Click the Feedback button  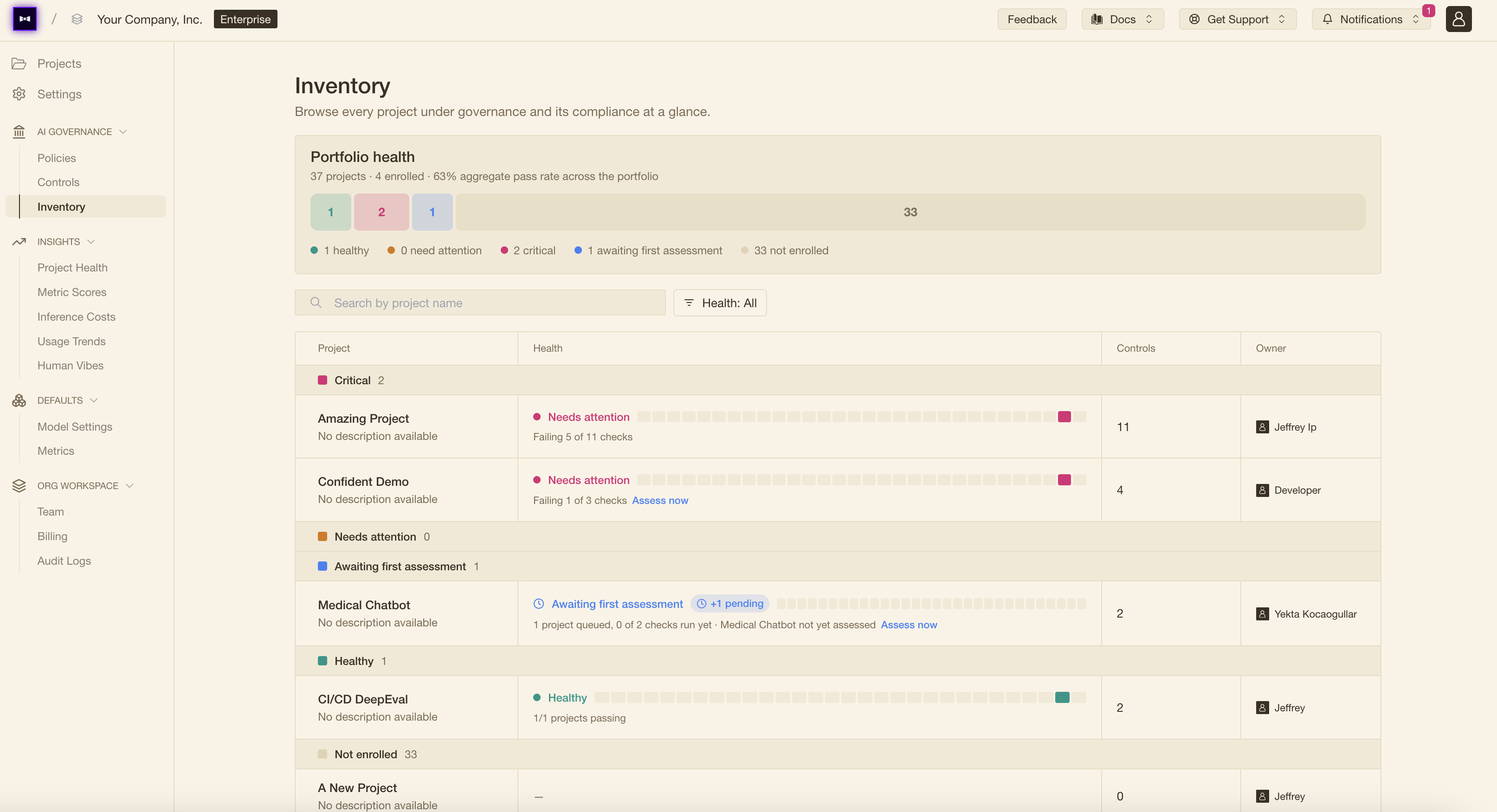click(x=1032, y=19)
